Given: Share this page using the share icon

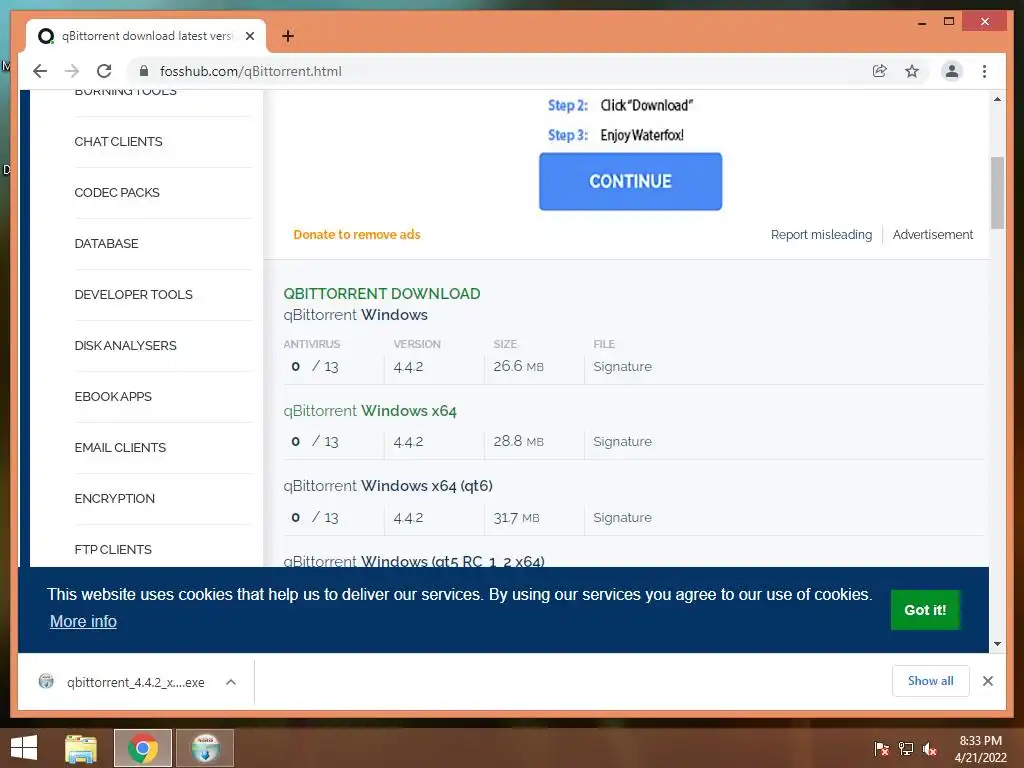Looking at the screenshot, I should 880,71.
